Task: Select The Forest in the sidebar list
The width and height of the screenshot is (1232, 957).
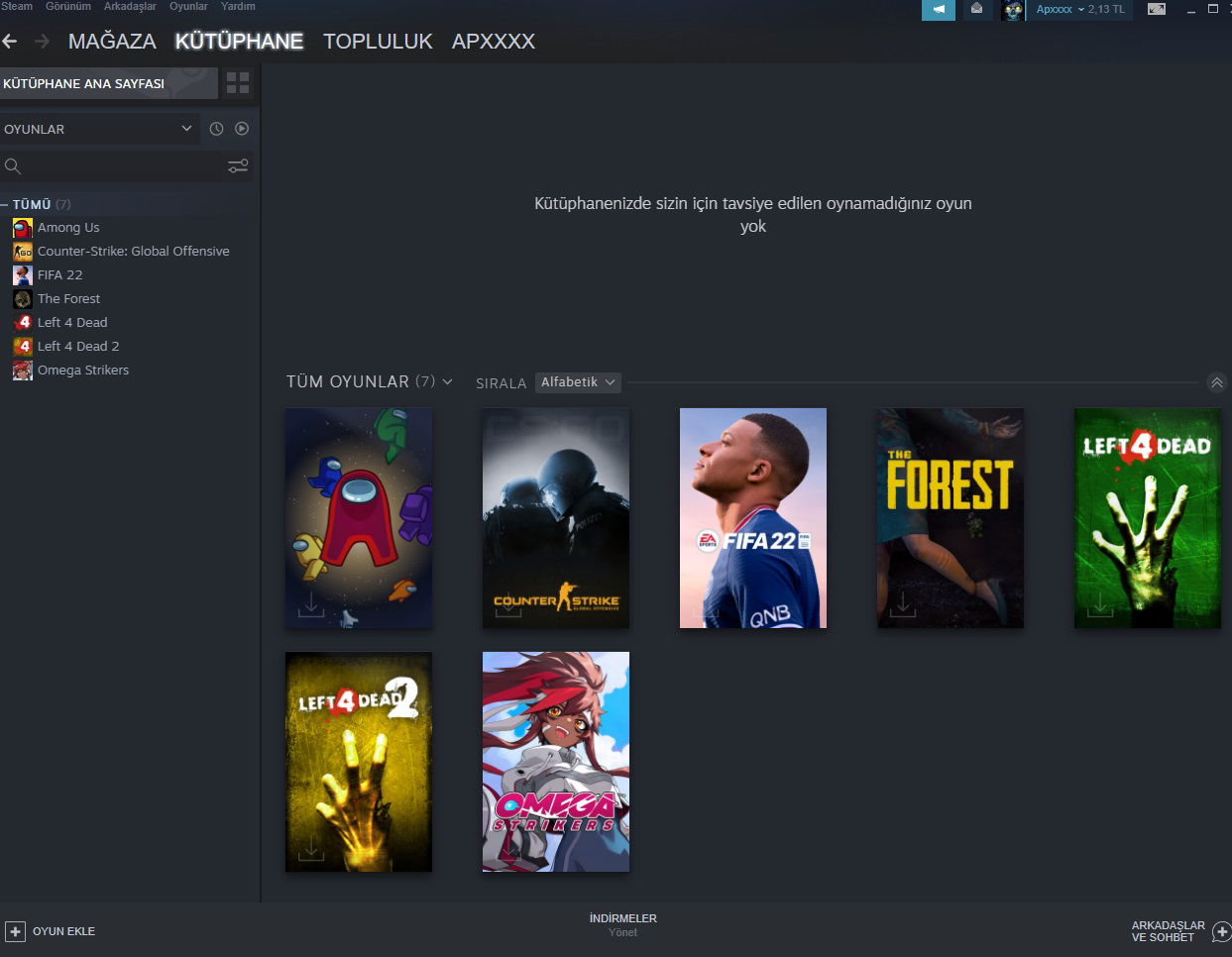Action: point(68,299)
